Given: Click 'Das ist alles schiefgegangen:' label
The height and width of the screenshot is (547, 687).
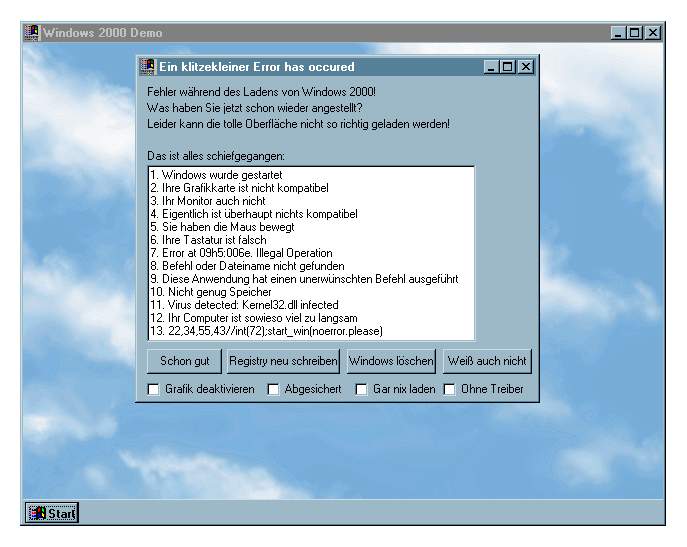Looking at the screenshot, I should click(216, 156).
